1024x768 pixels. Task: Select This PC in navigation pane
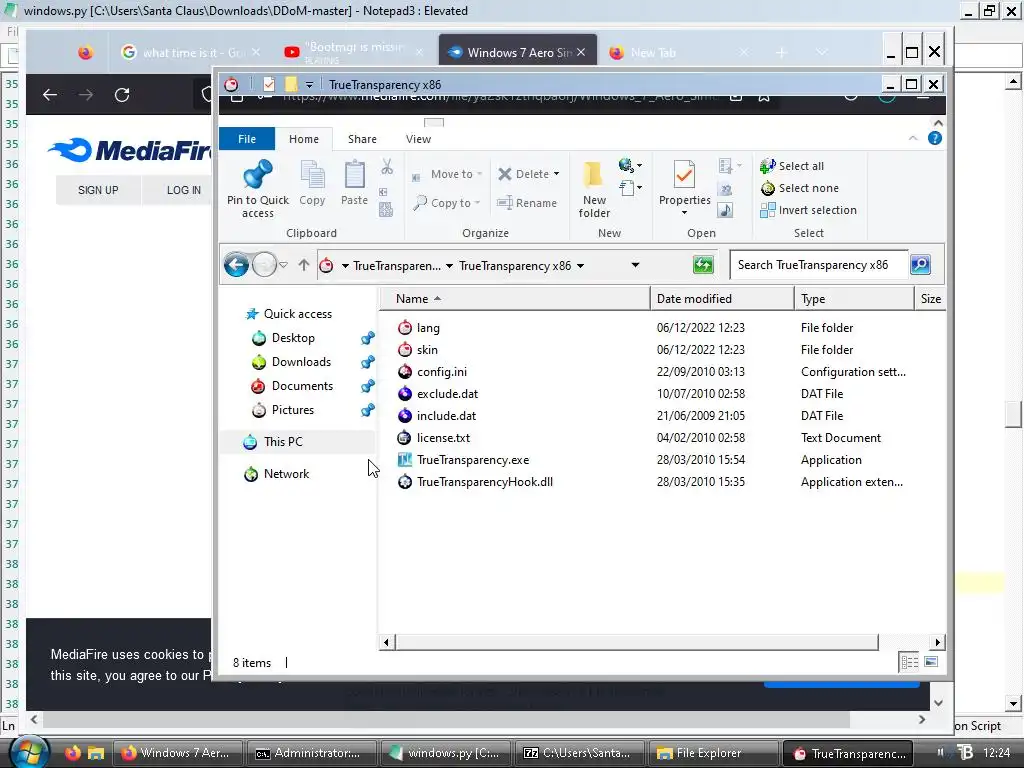tap(283, 442)
